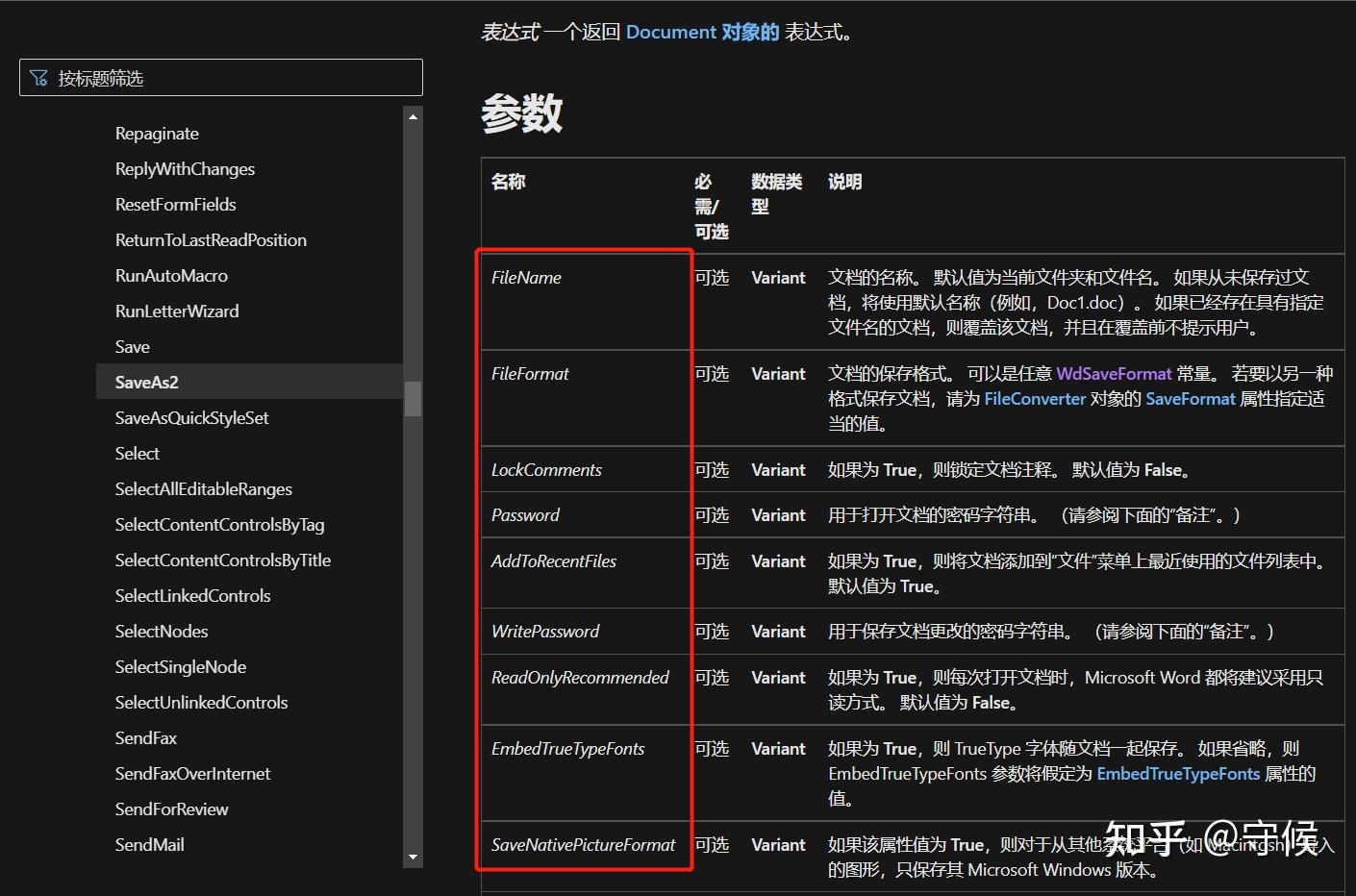Viewport: 1356px width, 896px height.
Task: Open SendForReview in the sidebar
Action: coord(171,809)
